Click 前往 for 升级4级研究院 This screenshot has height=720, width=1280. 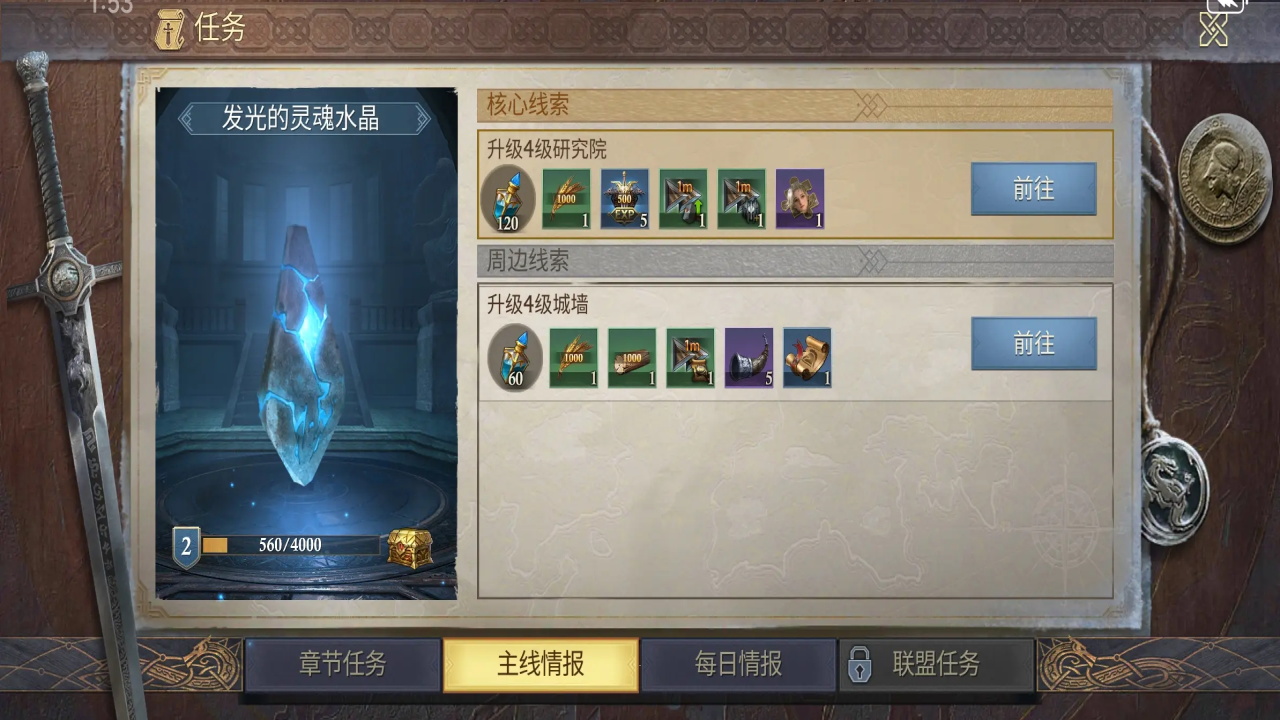pyautogui.click(x=1033, y=189)
